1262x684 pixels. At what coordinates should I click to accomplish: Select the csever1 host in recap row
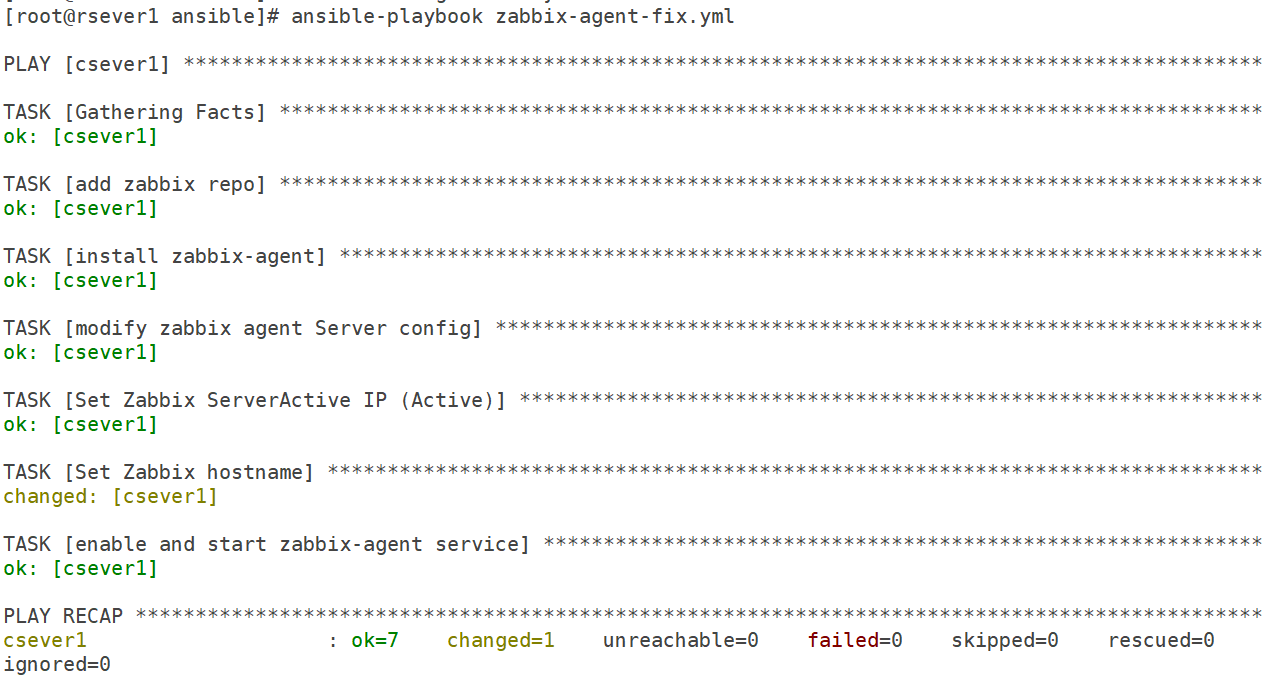coord(45,641)
